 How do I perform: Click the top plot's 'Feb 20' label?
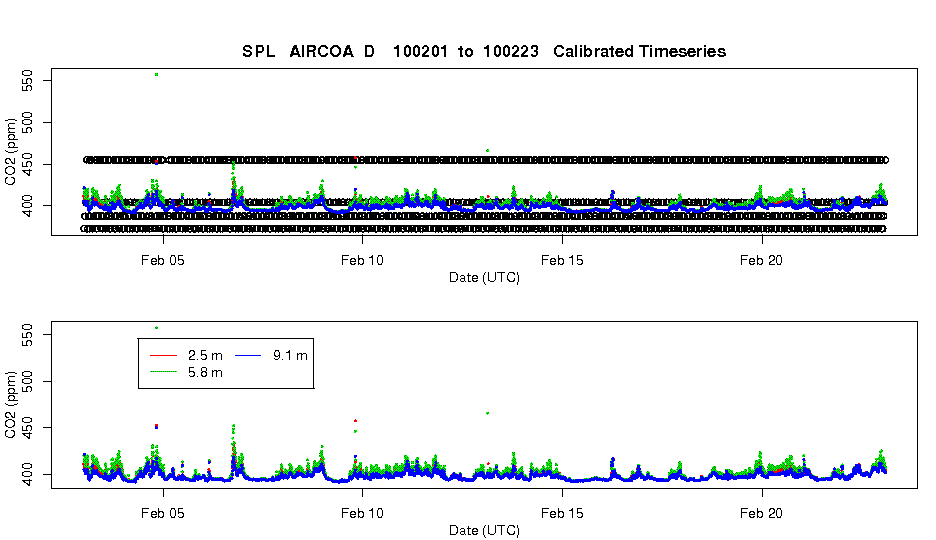pos(761,260)
